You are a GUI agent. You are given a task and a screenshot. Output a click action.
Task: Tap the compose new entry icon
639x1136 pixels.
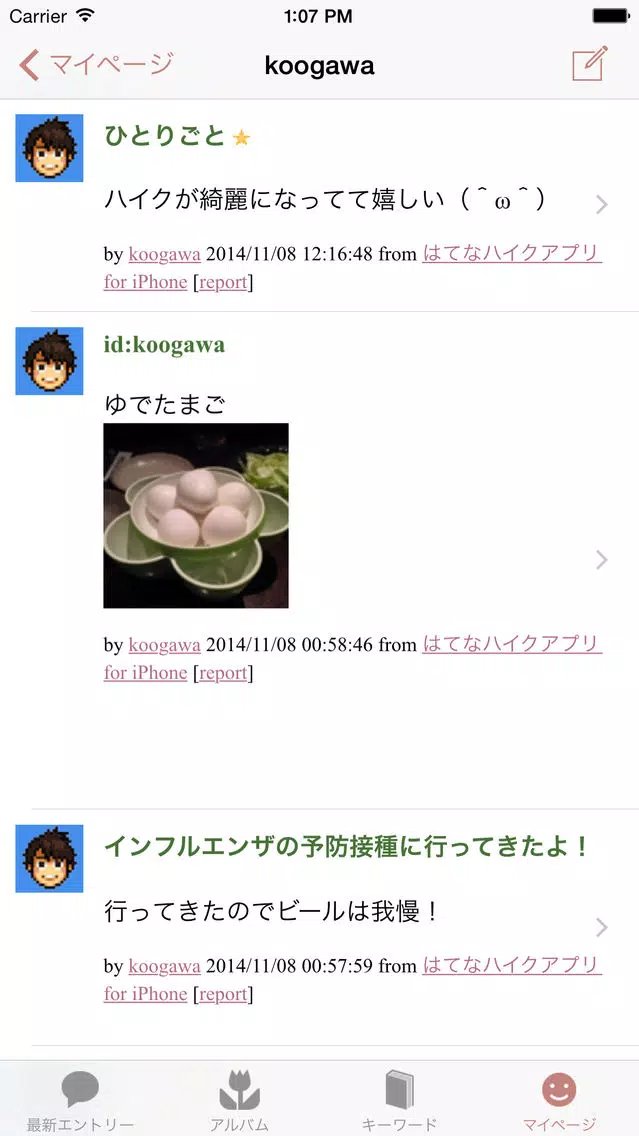589,64
